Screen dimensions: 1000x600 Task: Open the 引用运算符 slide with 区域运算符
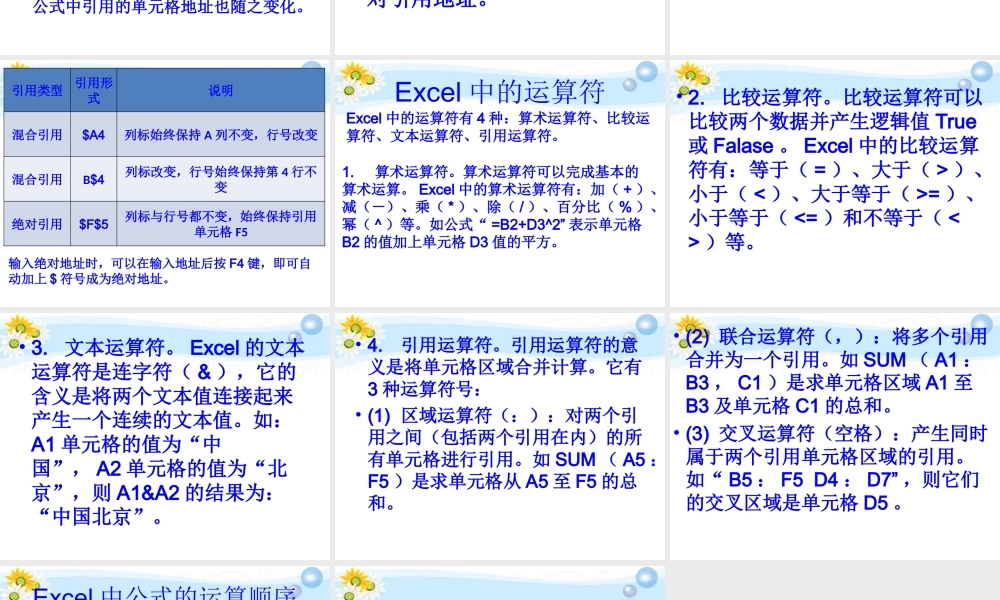tap(499, 437)
